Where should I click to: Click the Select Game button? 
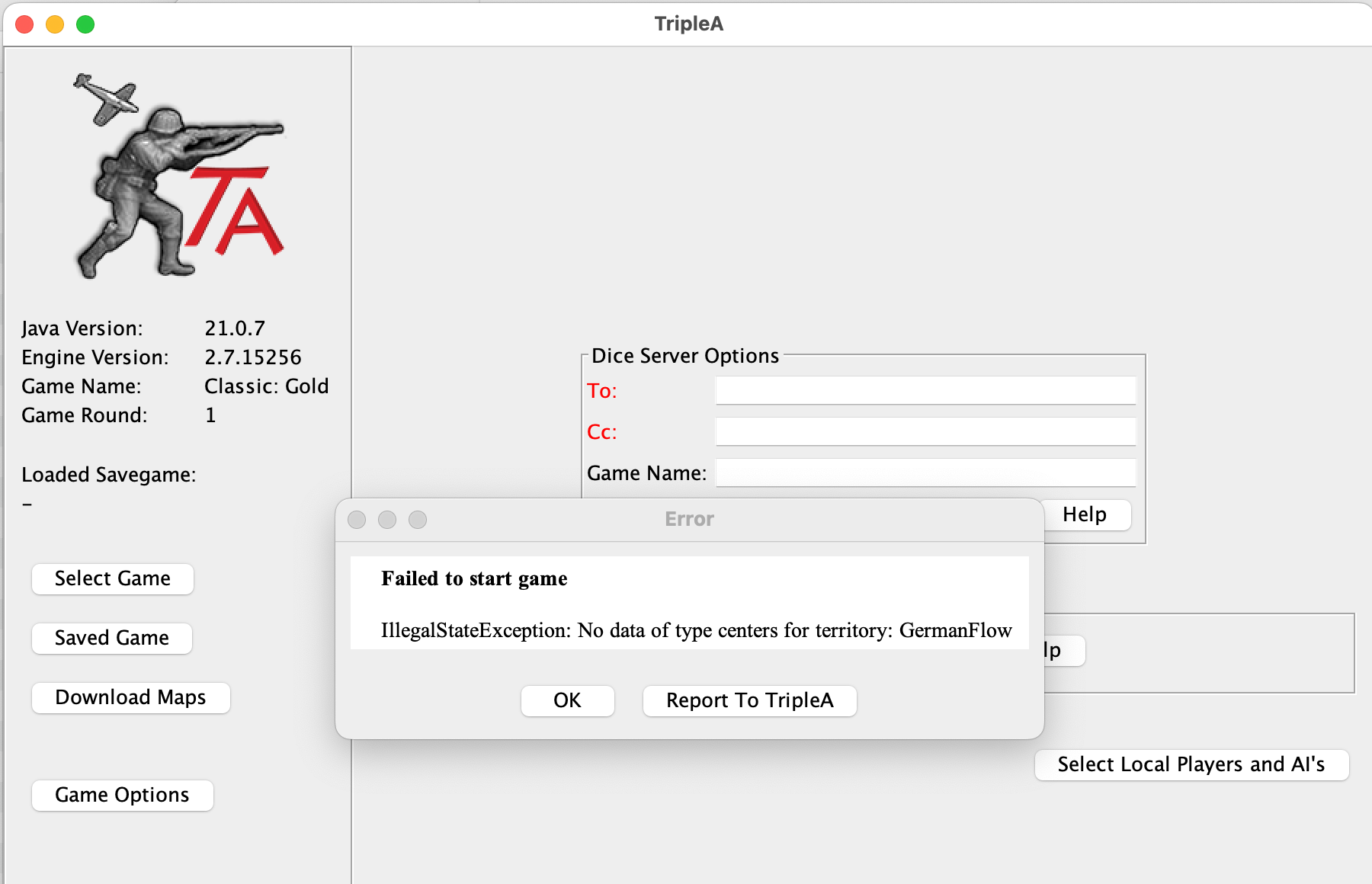pyautogui.click(x=112, y=578)
